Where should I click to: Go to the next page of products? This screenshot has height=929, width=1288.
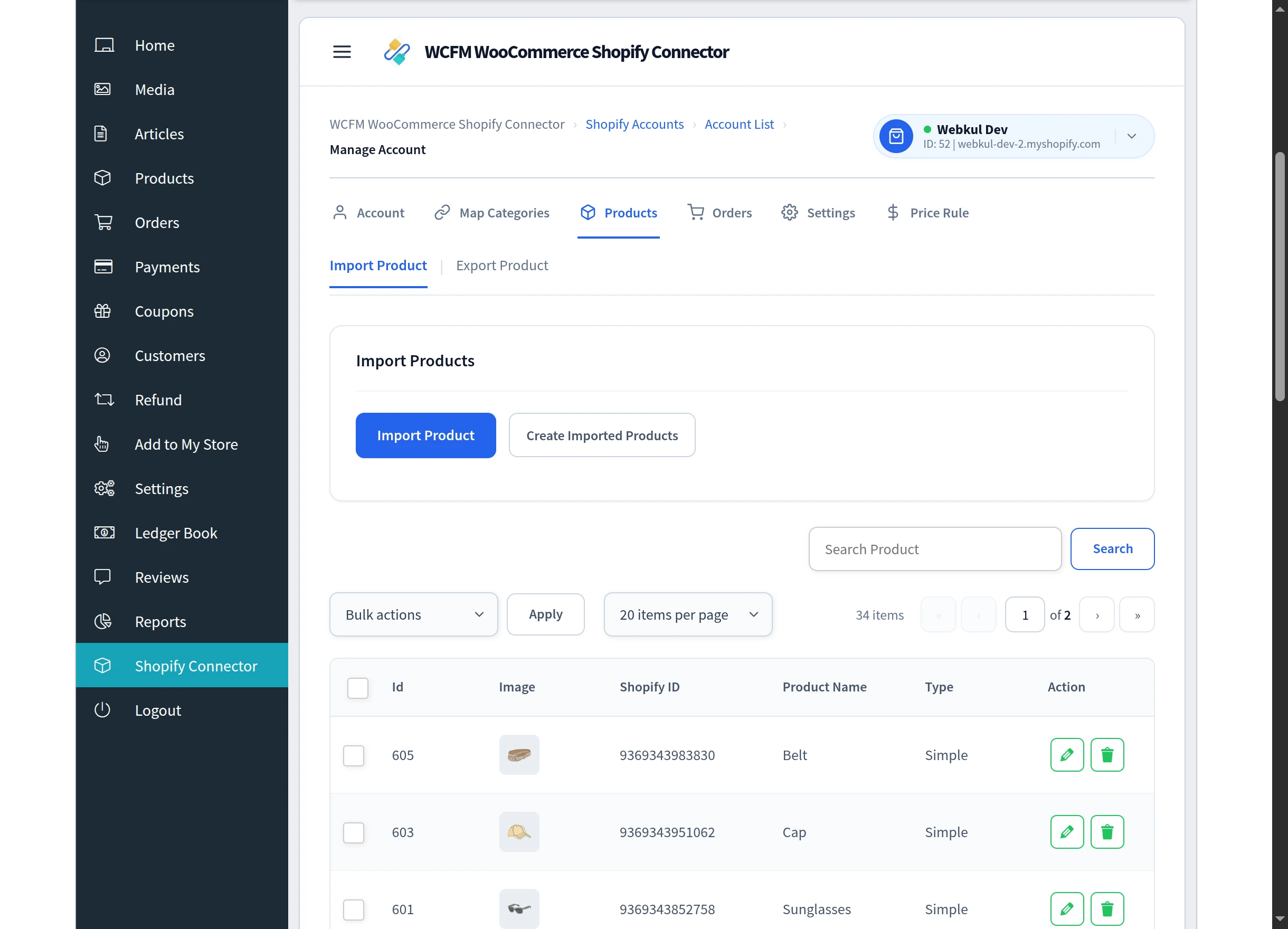pyautogui.click(x=1097, y=615)
